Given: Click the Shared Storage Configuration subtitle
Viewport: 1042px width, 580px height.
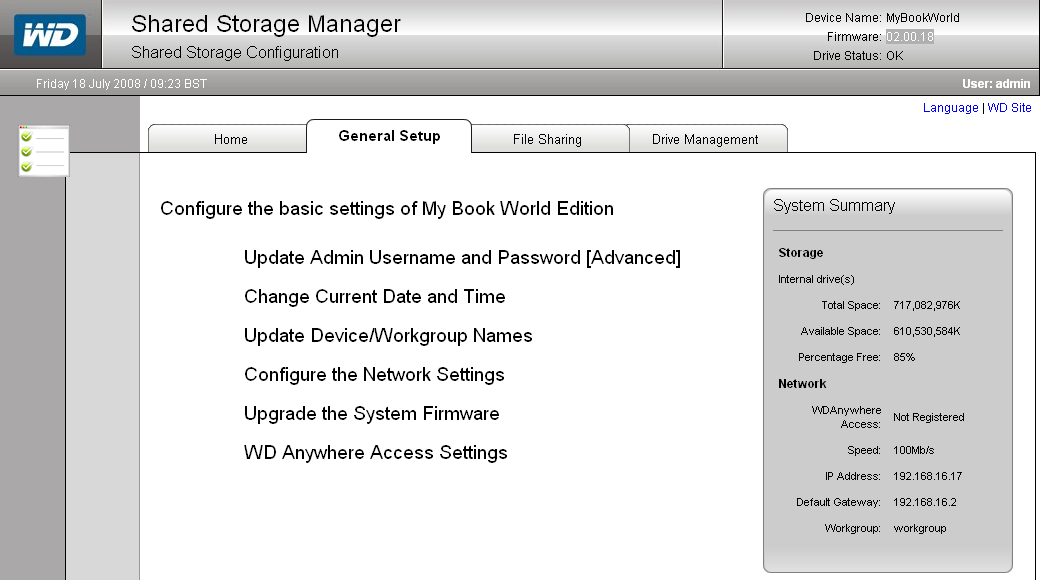Looking at the screenshot, I should point(235,52).
